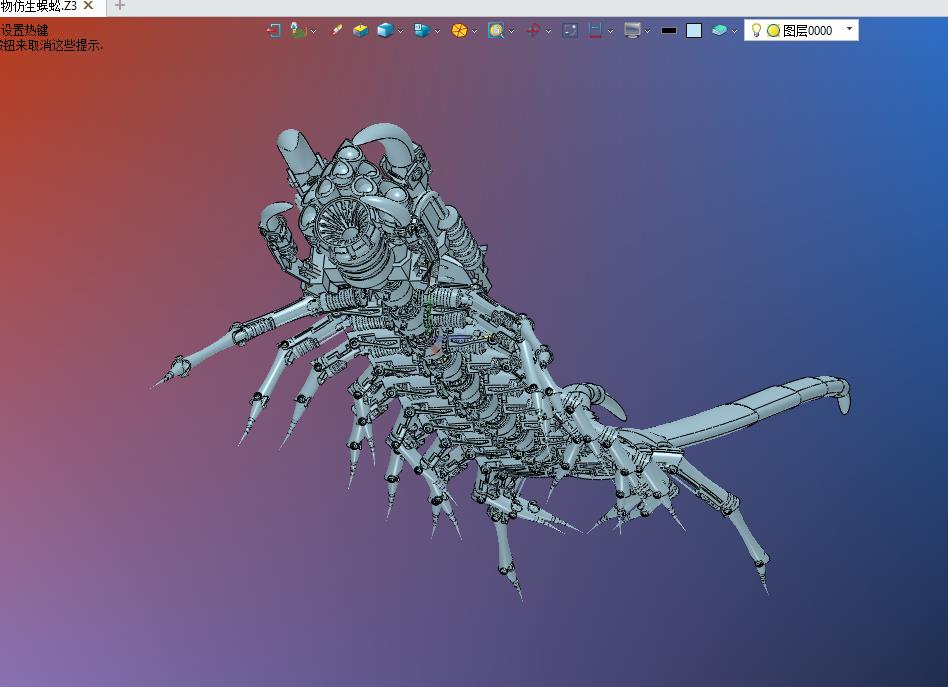Click the blue shaded cube display icon
Image resolution: width=948 pixels, height=687 pixels.
(385, 31)
